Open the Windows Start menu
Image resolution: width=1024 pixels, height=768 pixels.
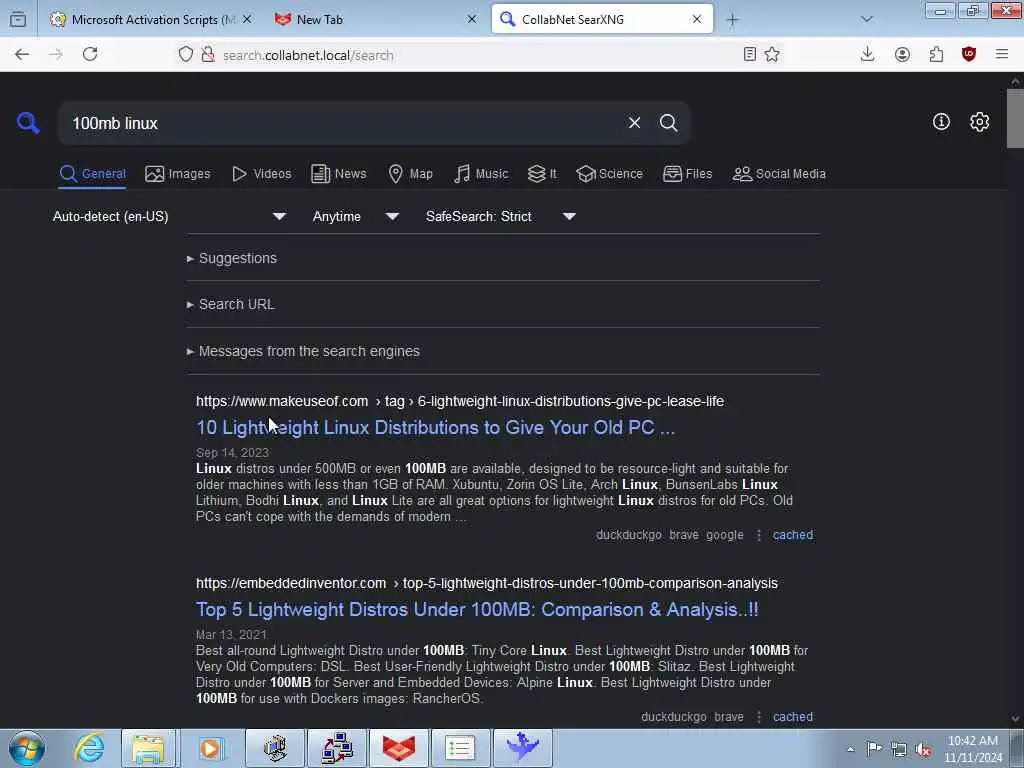(26, 748)
